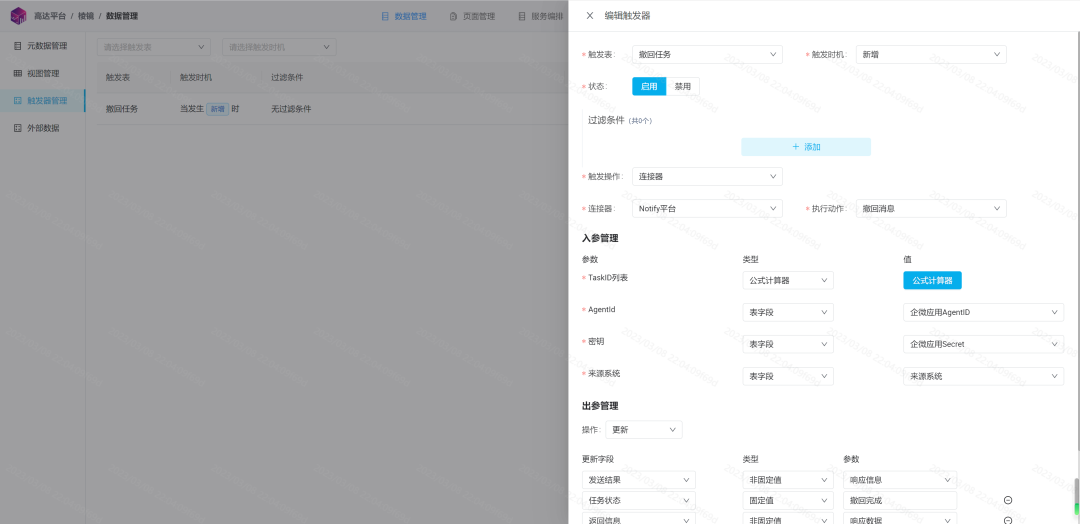
Task: Click the 棱镜 breadcrumb link
Action: click(x=86, y=17)
